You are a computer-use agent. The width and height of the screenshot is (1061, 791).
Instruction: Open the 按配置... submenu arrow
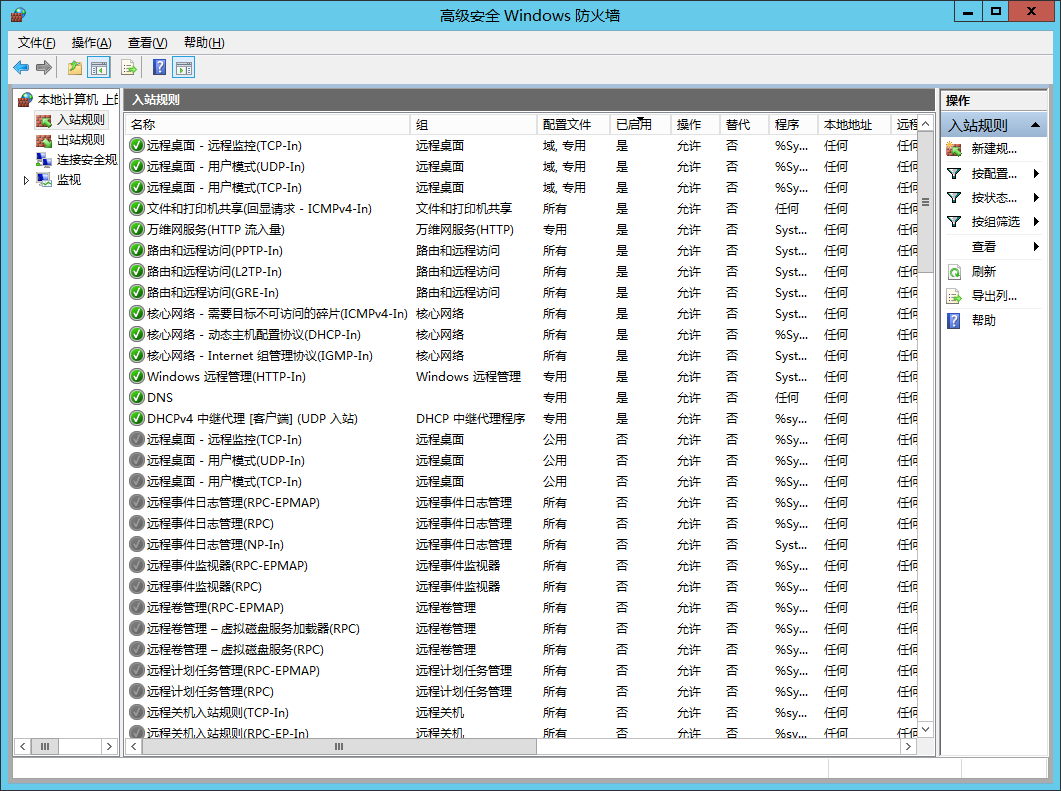(1036, 174)
